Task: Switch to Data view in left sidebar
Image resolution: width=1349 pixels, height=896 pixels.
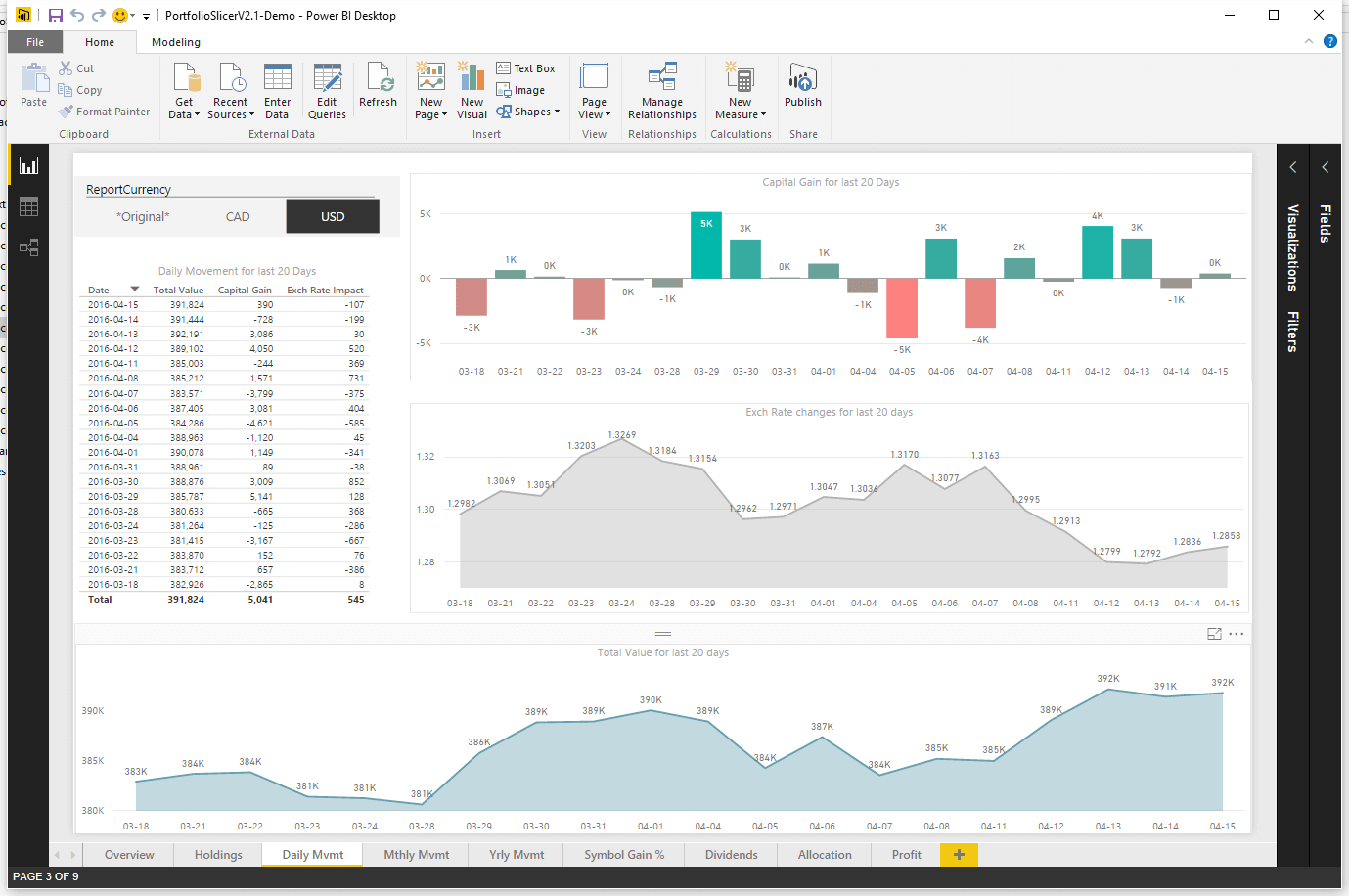Action: coord(28,206)
